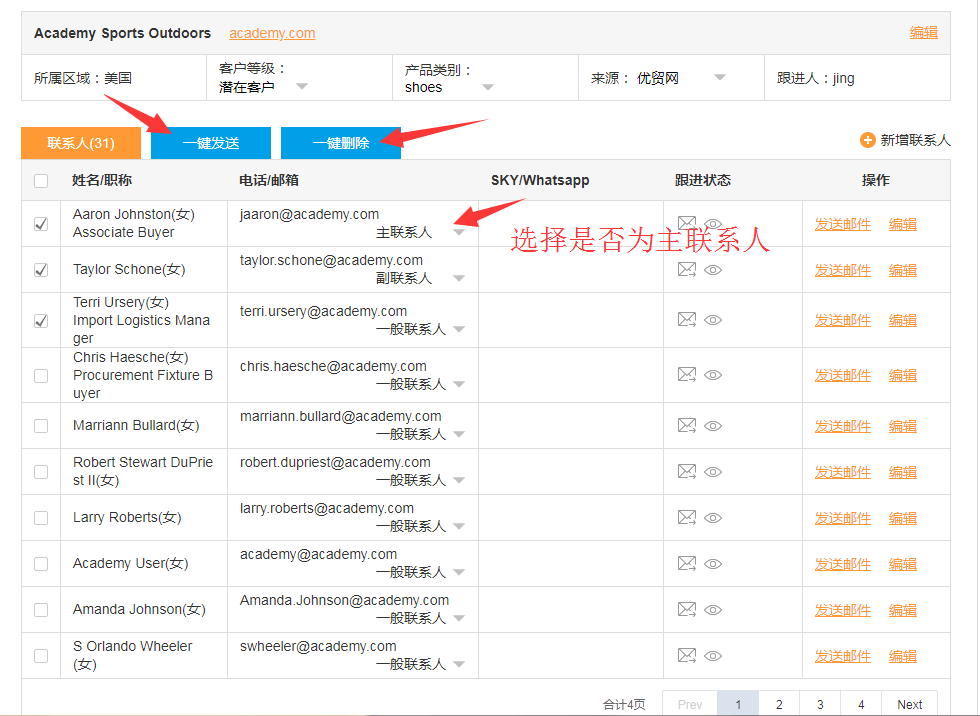
Task: Uncheck Terri Ursery's checkbox
Action: click(x=41, y=321)
